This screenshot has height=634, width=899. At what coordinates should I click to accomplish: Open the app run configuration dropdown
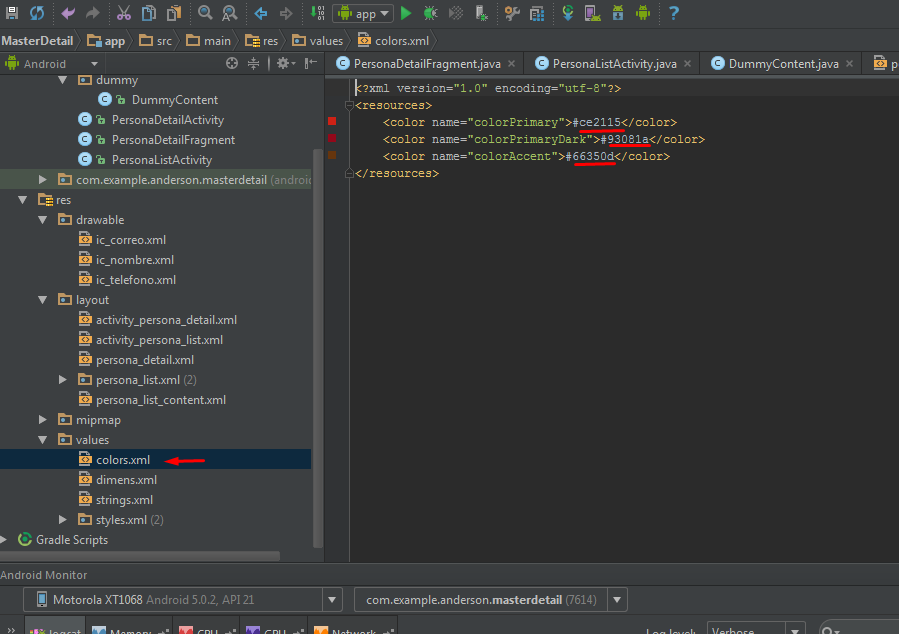pyautogui.click(x=363, y=13)
